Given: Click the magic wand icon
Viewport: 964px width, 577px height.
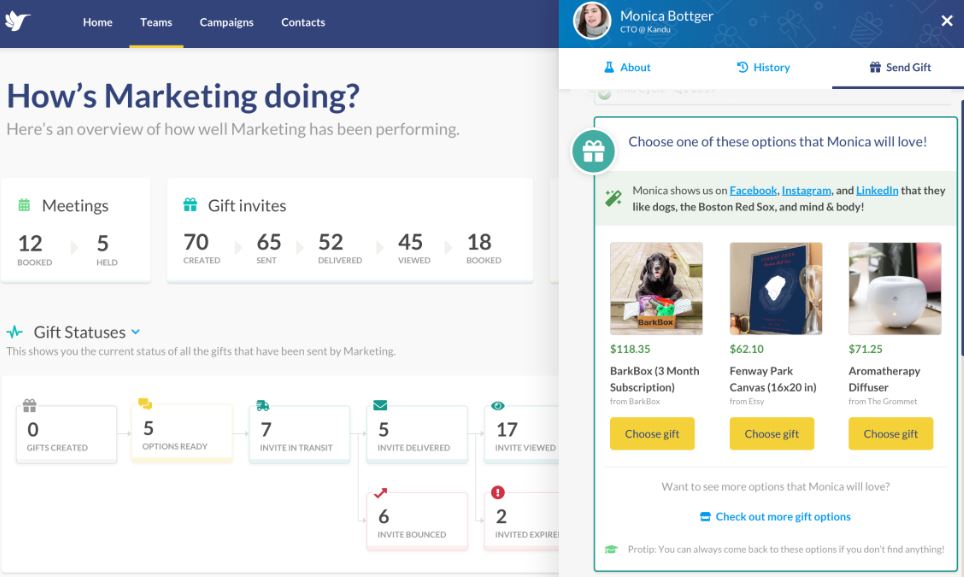Looking at the screenshot, I should (x=613, y=198).
